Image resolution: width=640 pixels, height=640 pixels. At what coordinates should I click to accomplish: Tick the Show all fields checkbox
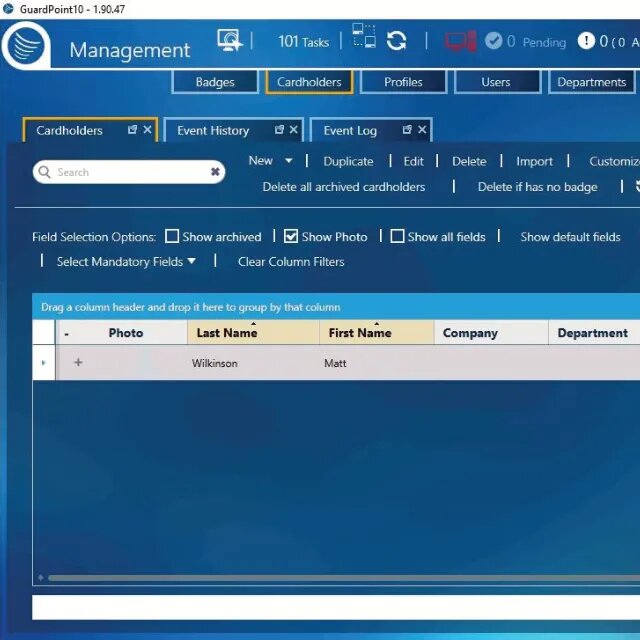tap(397, 236)
